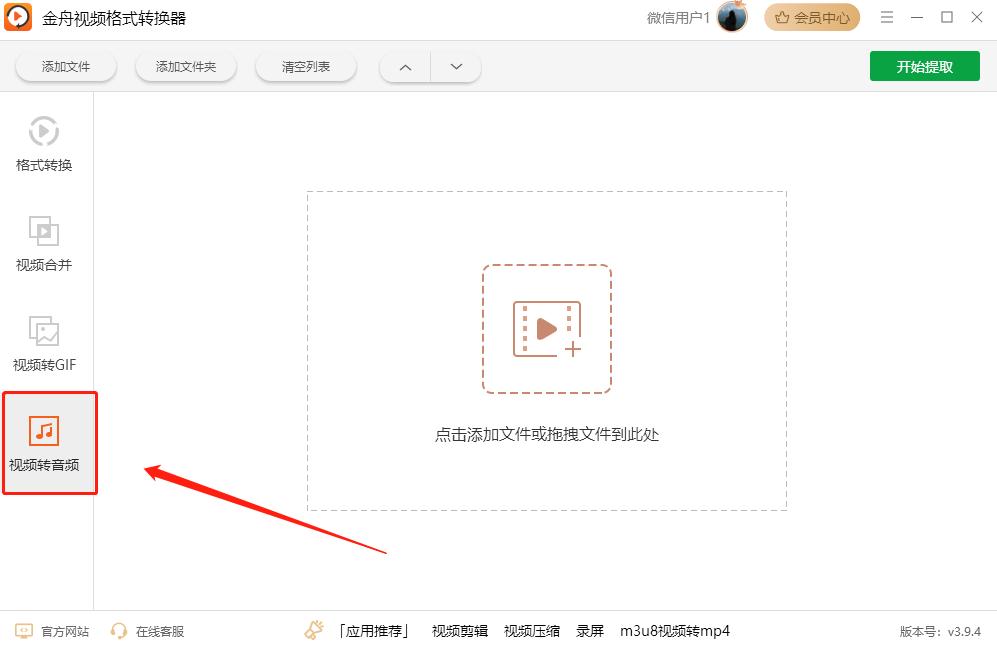Screen dimensions: 997x645
Task: Click the m3u8视频转mp4 link
Action: tap(673, 631)
